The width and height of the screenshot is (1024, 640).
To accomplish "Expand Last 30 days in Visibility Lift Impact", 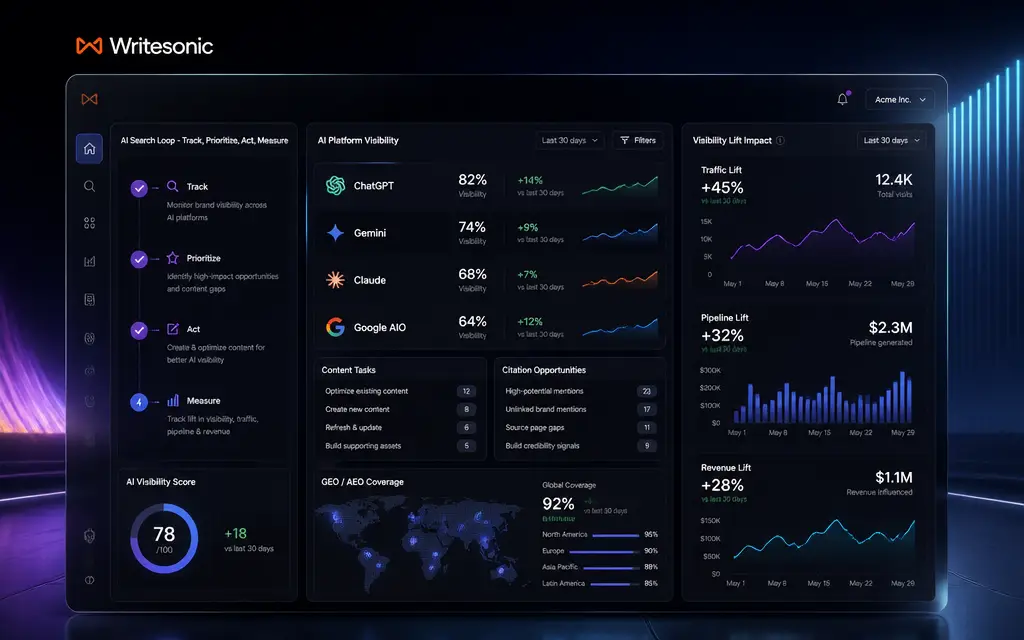I will pyautogui.click(x=891, y=140).
